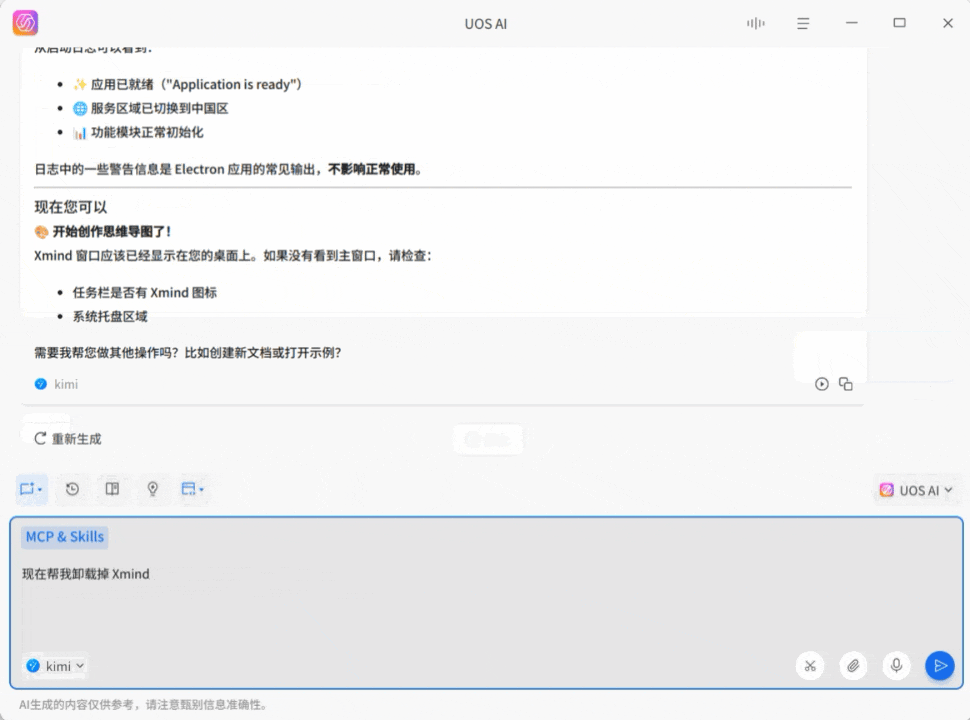Image resolution: width=970 pixels, height=720 pixels.
Task: Click the UOS AI app logo icon
Action: tap(25, 24)
